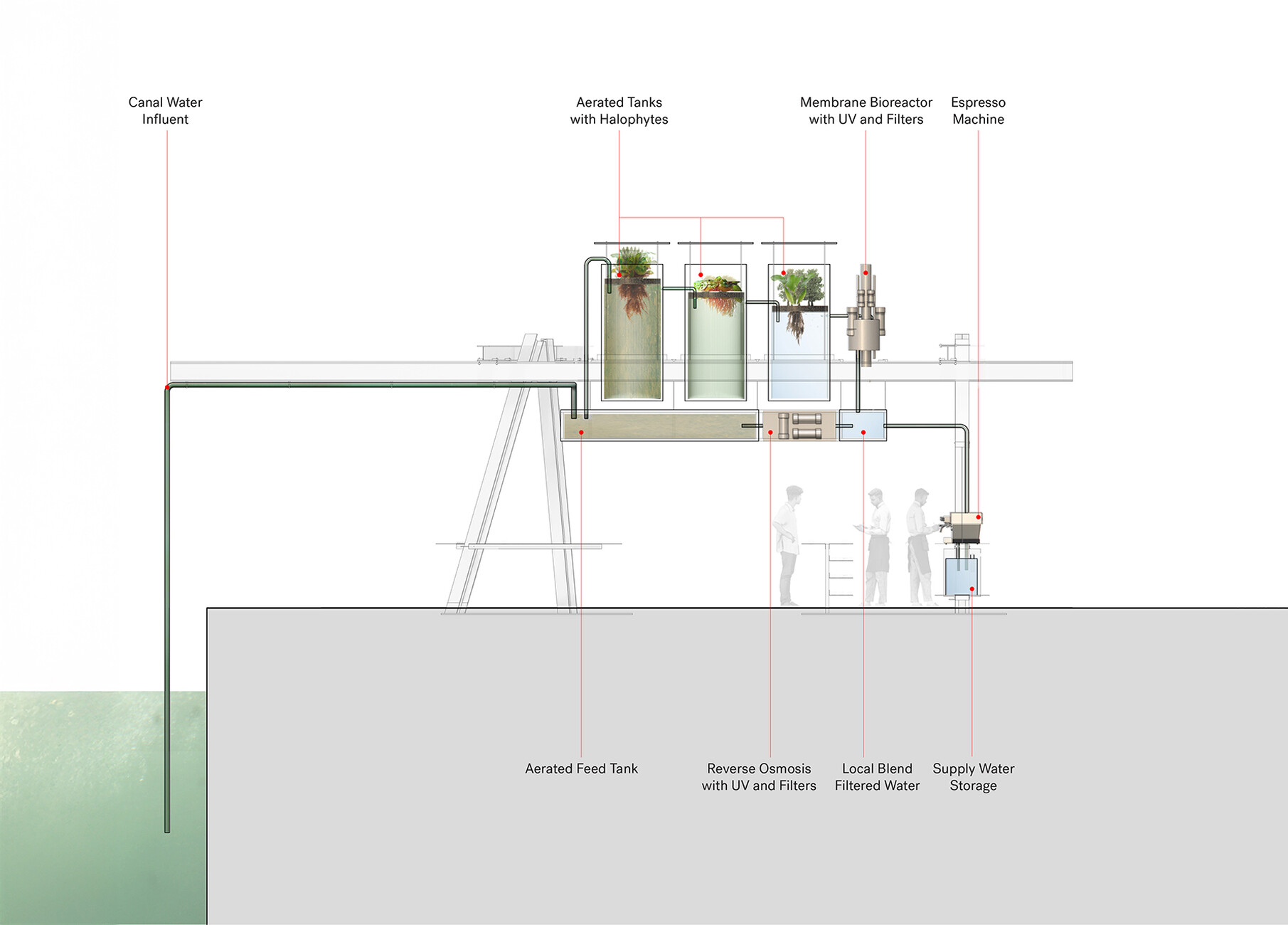The height and width of the screenshot is (925, 1288).
Task: Click the leftmost halophyte tank with murky water
Action: (x=632, y=342)
